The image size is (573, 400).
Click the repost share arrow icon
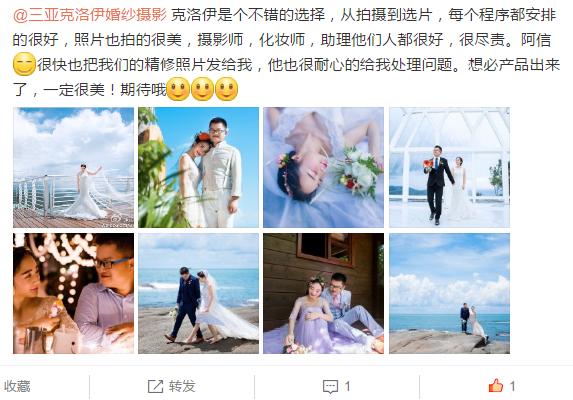point(155,386)
